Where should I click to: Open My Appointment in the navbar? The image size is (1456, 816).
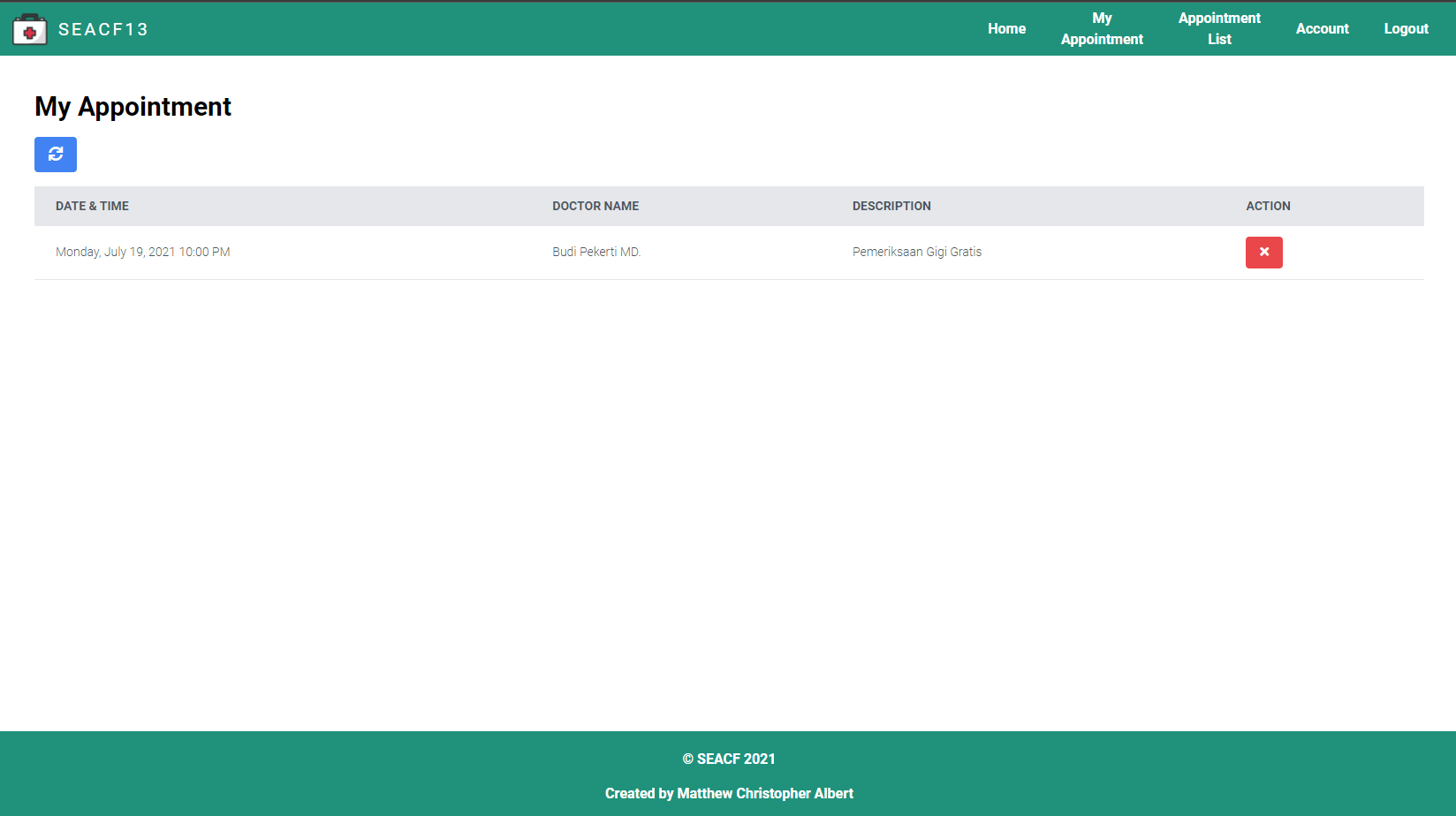1102,28
